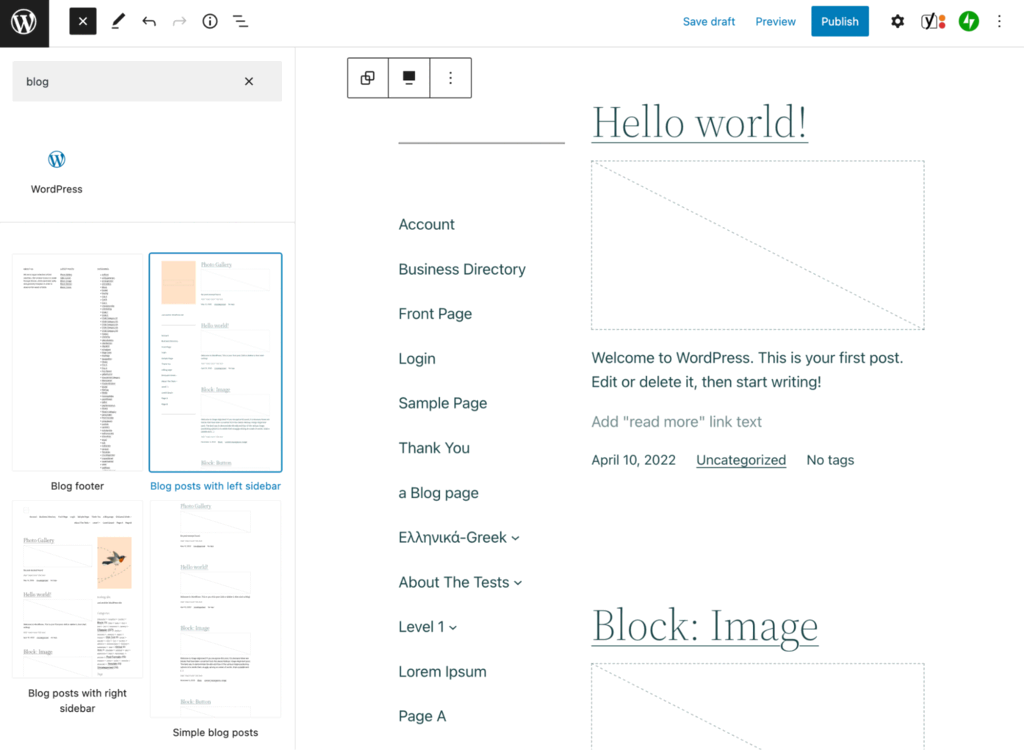Click the Uncategorized category link
The image size is (1024, 750).
click(x=741, y=460)
